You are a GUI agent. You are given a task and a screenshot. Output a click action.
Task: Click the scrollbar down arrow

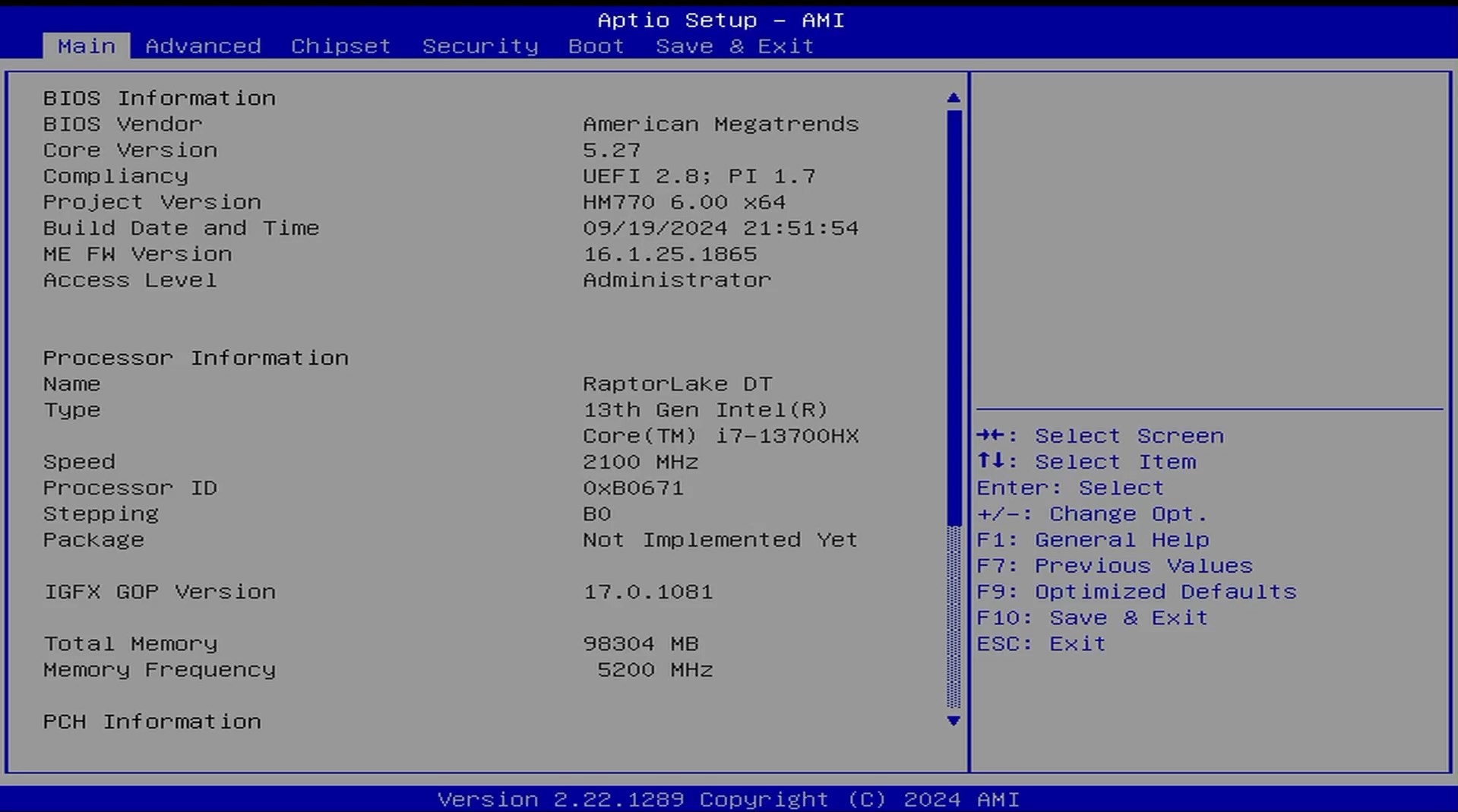pyautogui.click(x=954, y=721)
